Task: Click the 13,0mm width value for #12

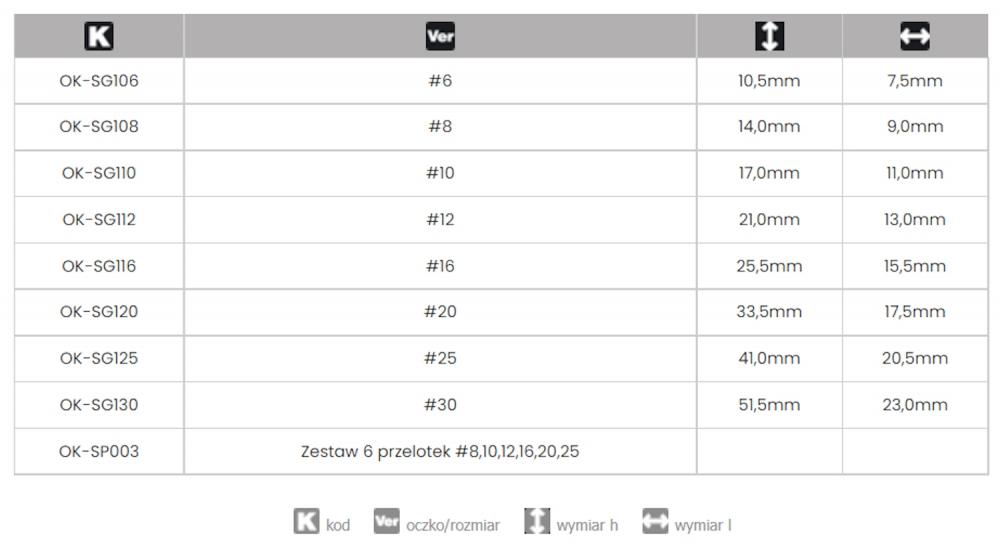Action: click(915, 219)
